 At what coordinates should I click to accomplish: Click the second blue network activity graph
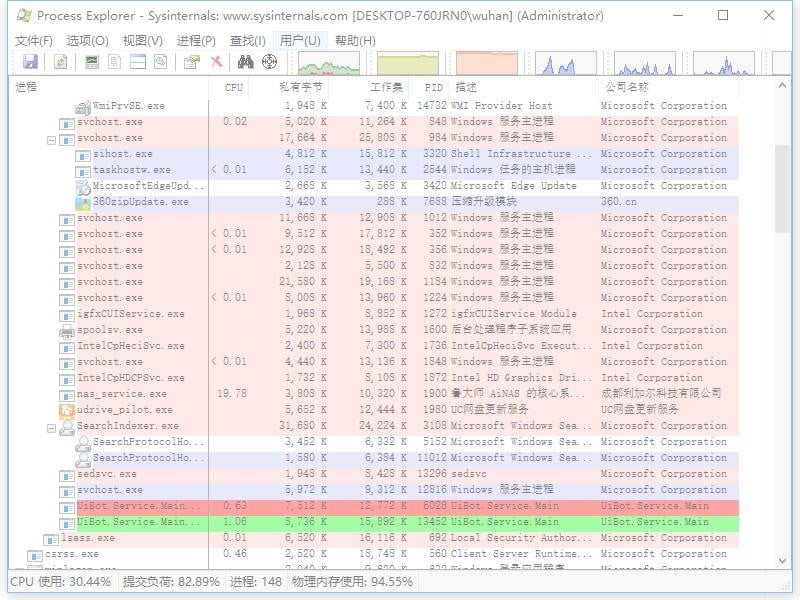(x=645, y=63)
